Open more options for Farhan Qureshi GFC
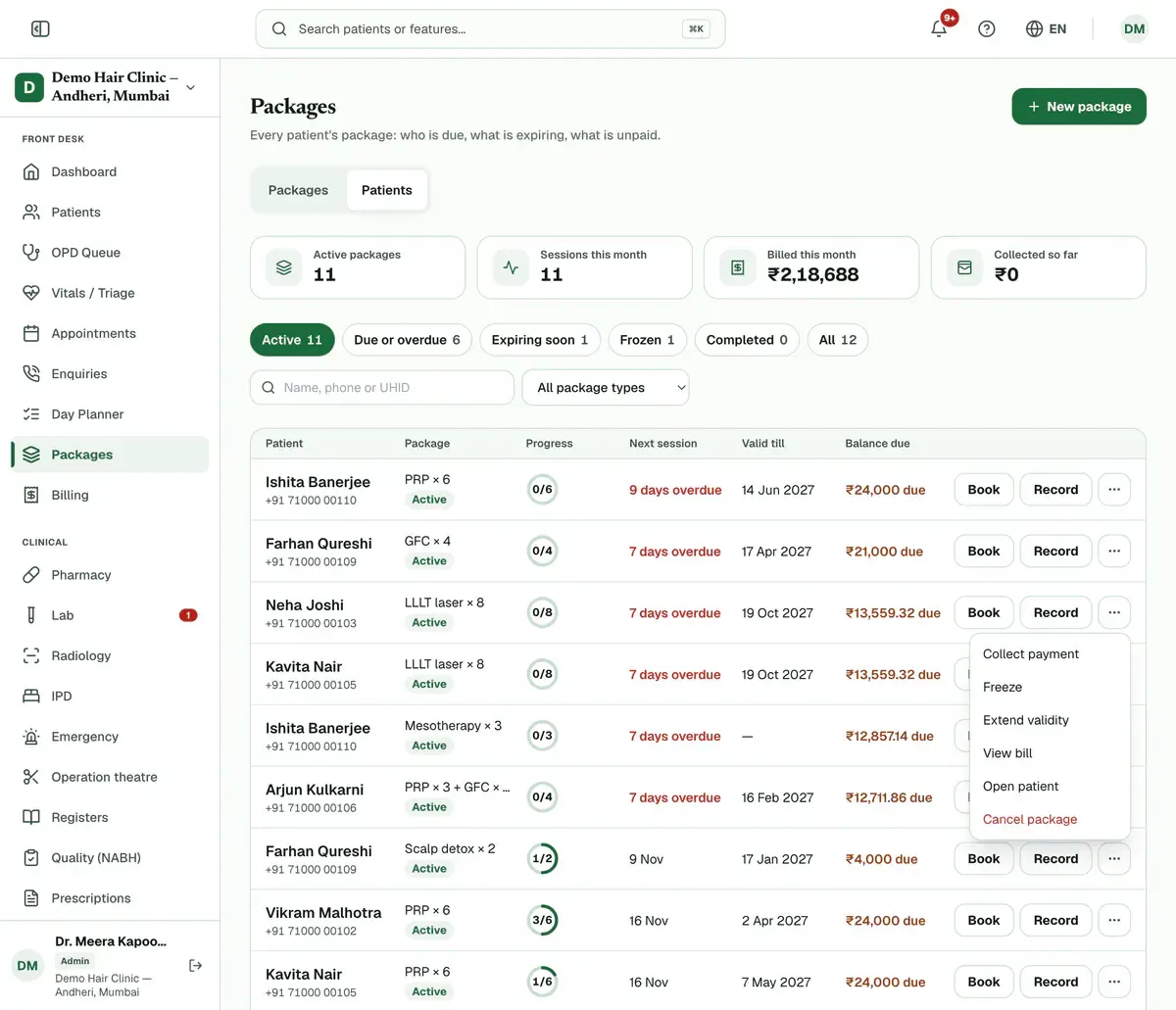The height and width of the screenshot is (1010, 1176). pos(1114,552)
